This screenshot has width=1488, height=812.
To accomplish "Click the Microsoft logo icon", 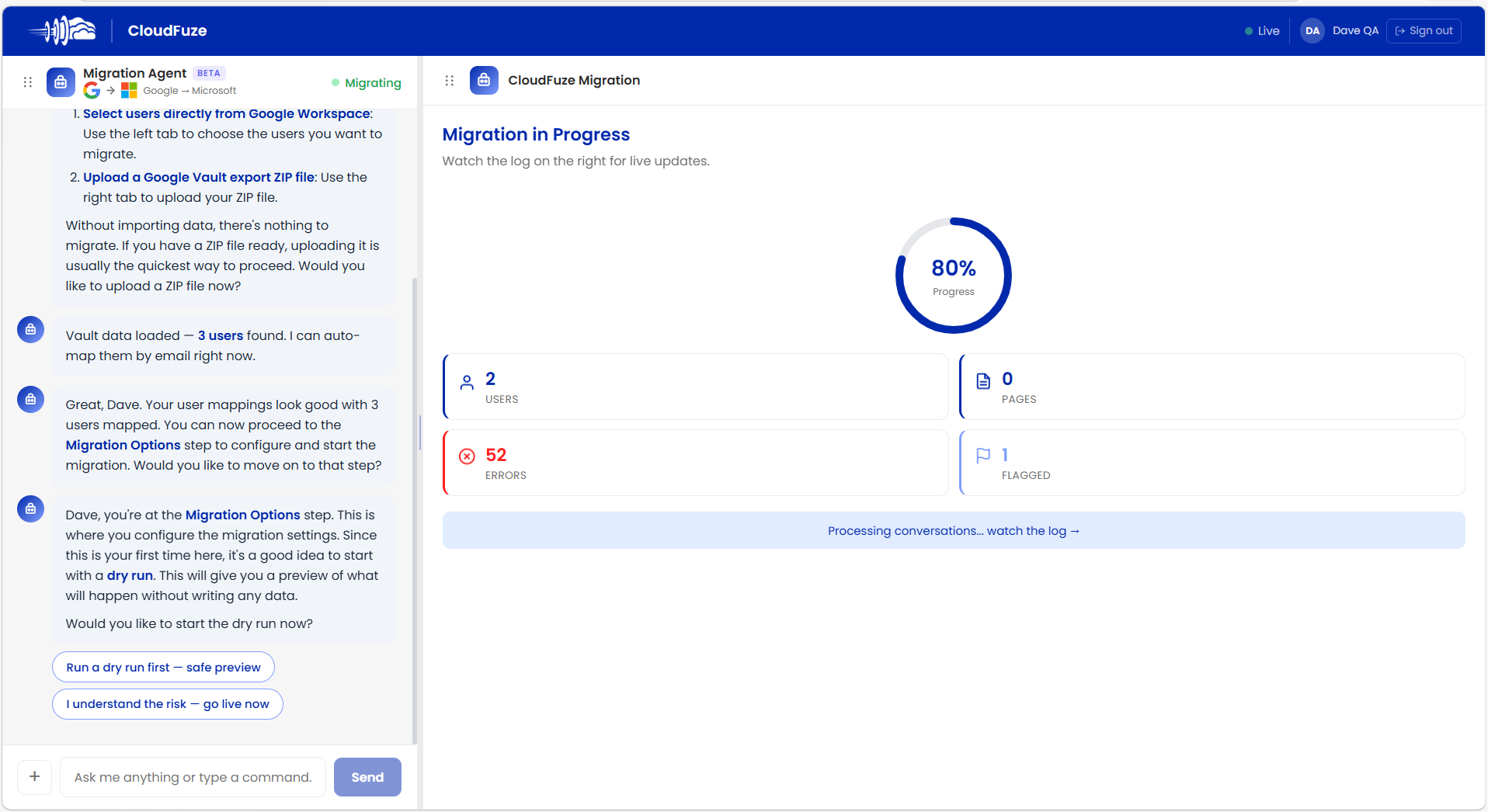I will [129, 91].
